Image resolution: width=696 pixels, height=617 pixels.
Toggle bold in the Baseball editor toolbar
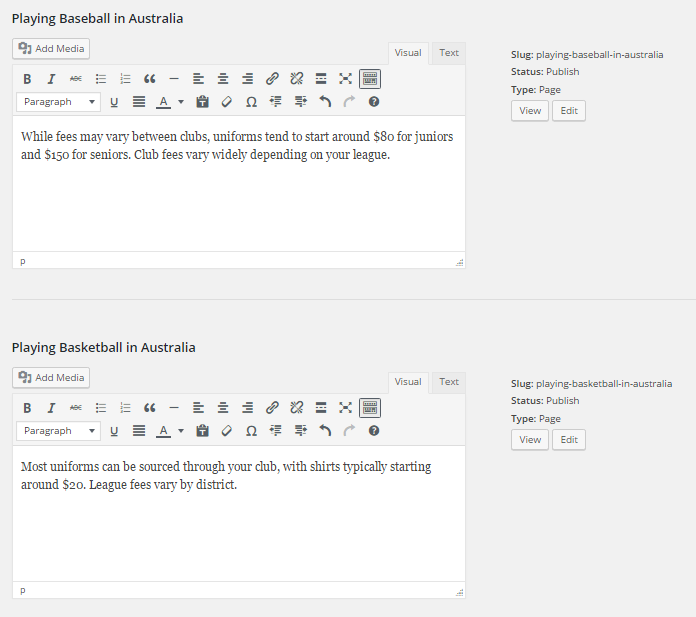(x=27, y=79)
